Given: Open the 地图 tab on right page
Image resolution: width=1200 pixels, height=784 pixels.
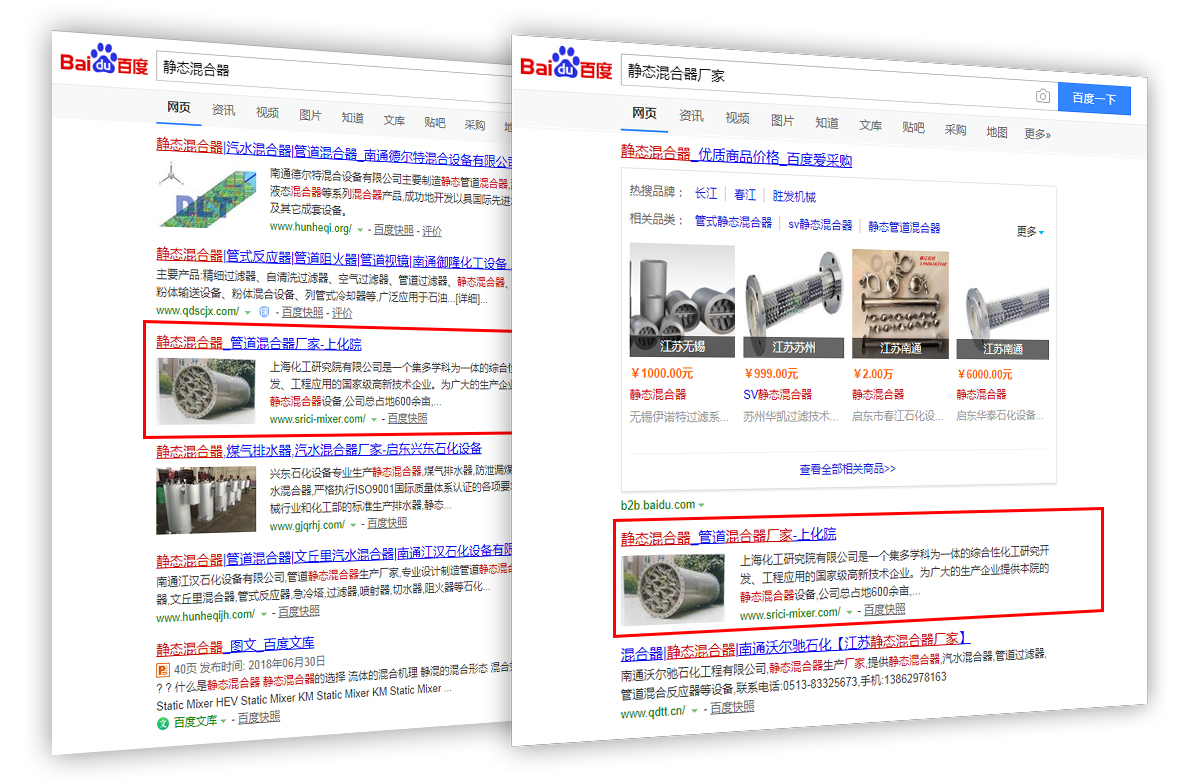Looking at the screenshot, I should [996, 132].
